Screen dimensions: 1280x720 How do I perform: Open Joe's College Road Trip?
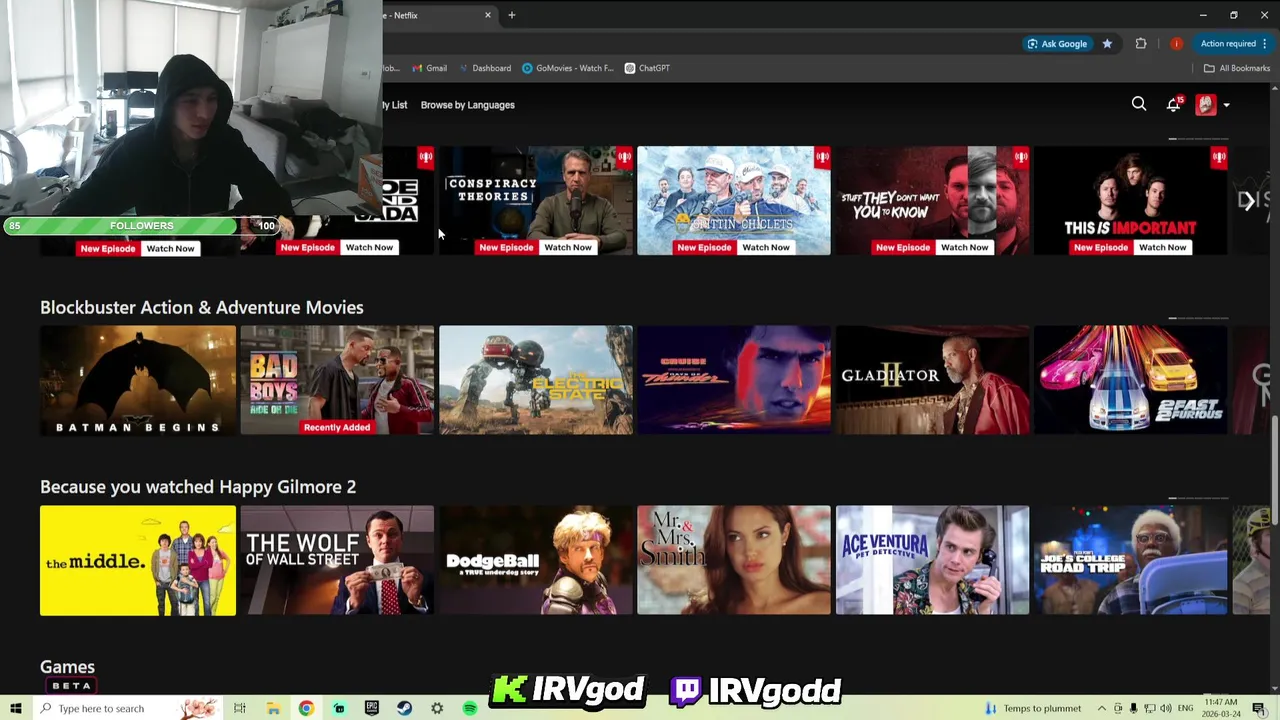(x=1130, y=560)
